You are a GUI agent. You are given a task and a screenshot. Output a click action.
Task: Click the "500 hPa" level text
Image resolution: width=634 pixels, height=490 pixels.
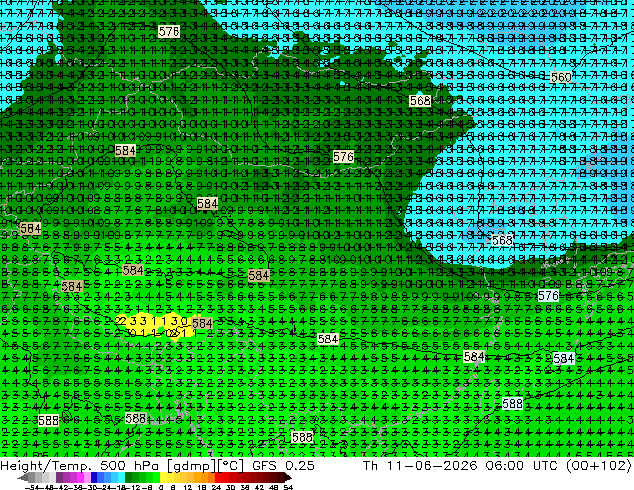tap(131, 465)
